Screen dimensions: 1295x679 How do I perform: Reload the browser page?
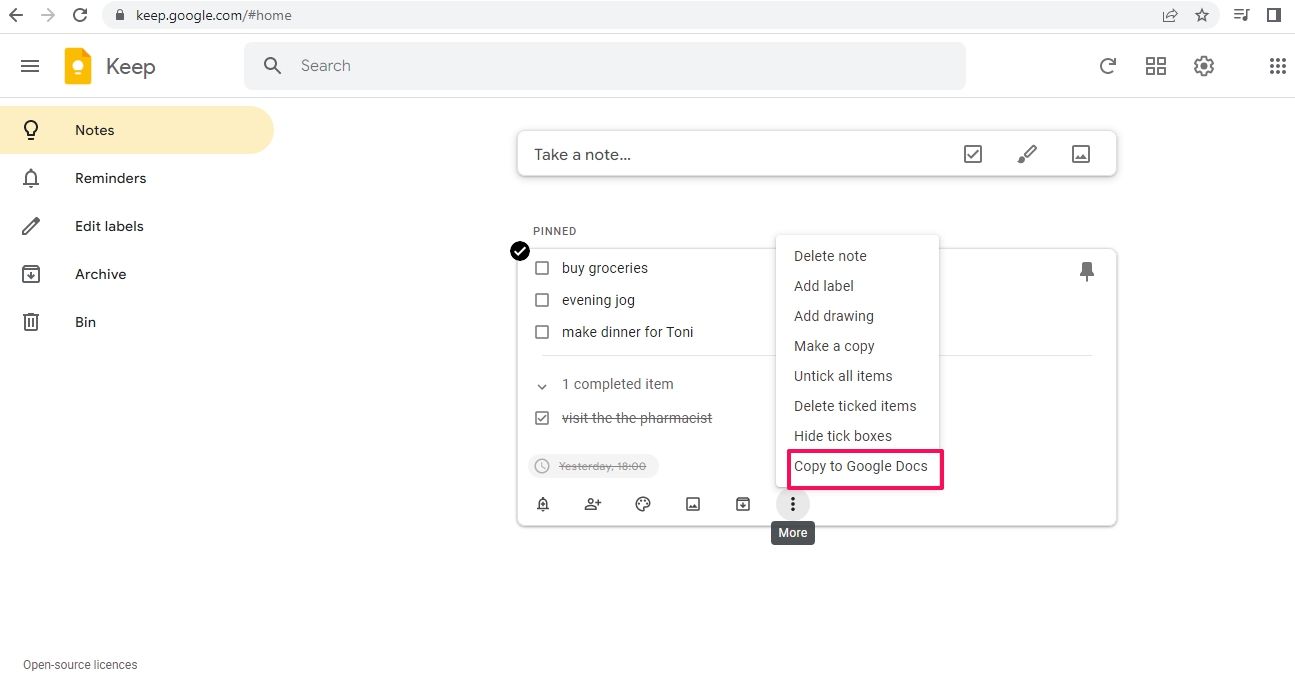82,15
